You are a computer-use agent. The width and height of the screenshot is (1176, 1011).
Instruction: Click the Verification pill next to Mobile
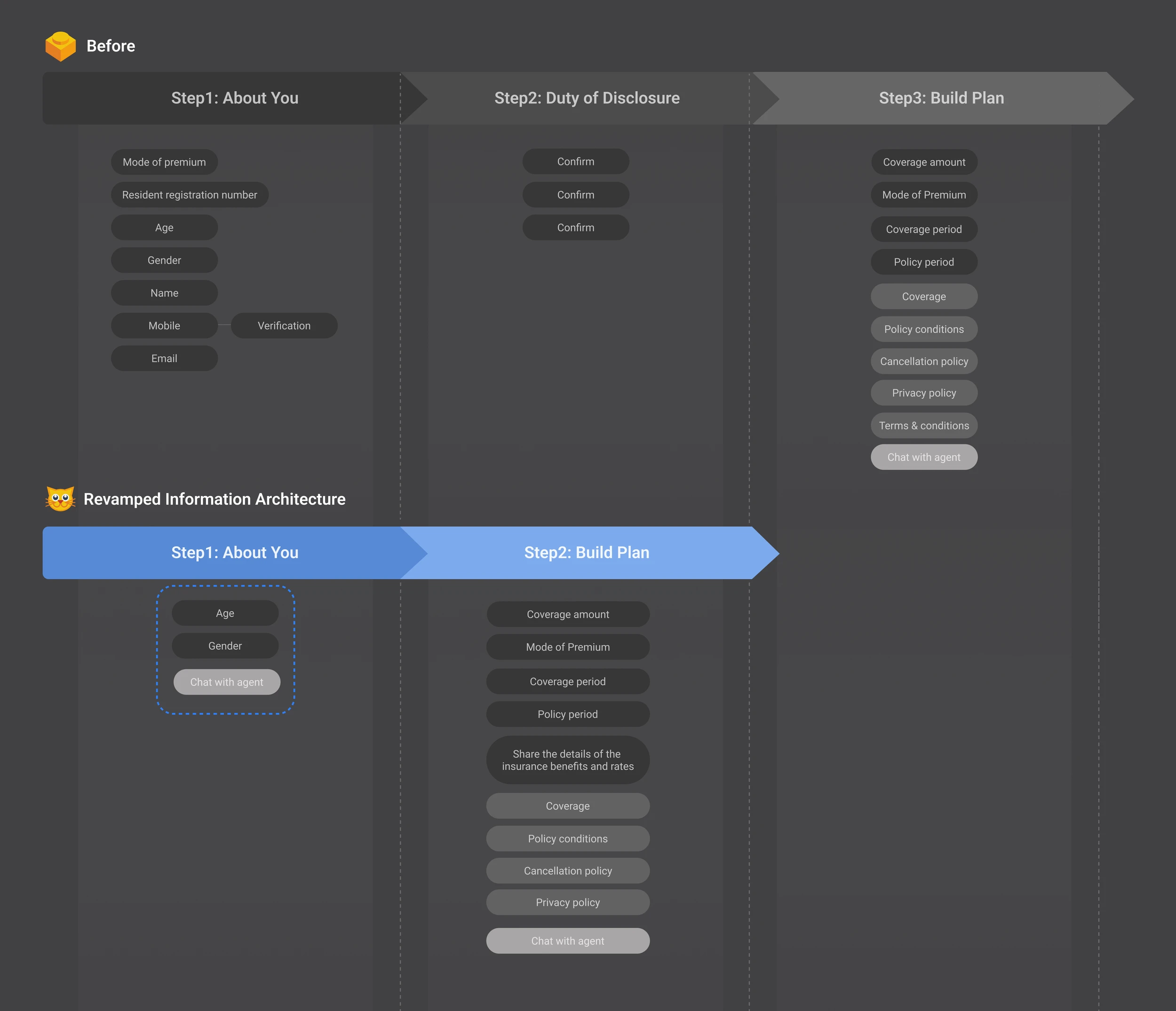284,326
